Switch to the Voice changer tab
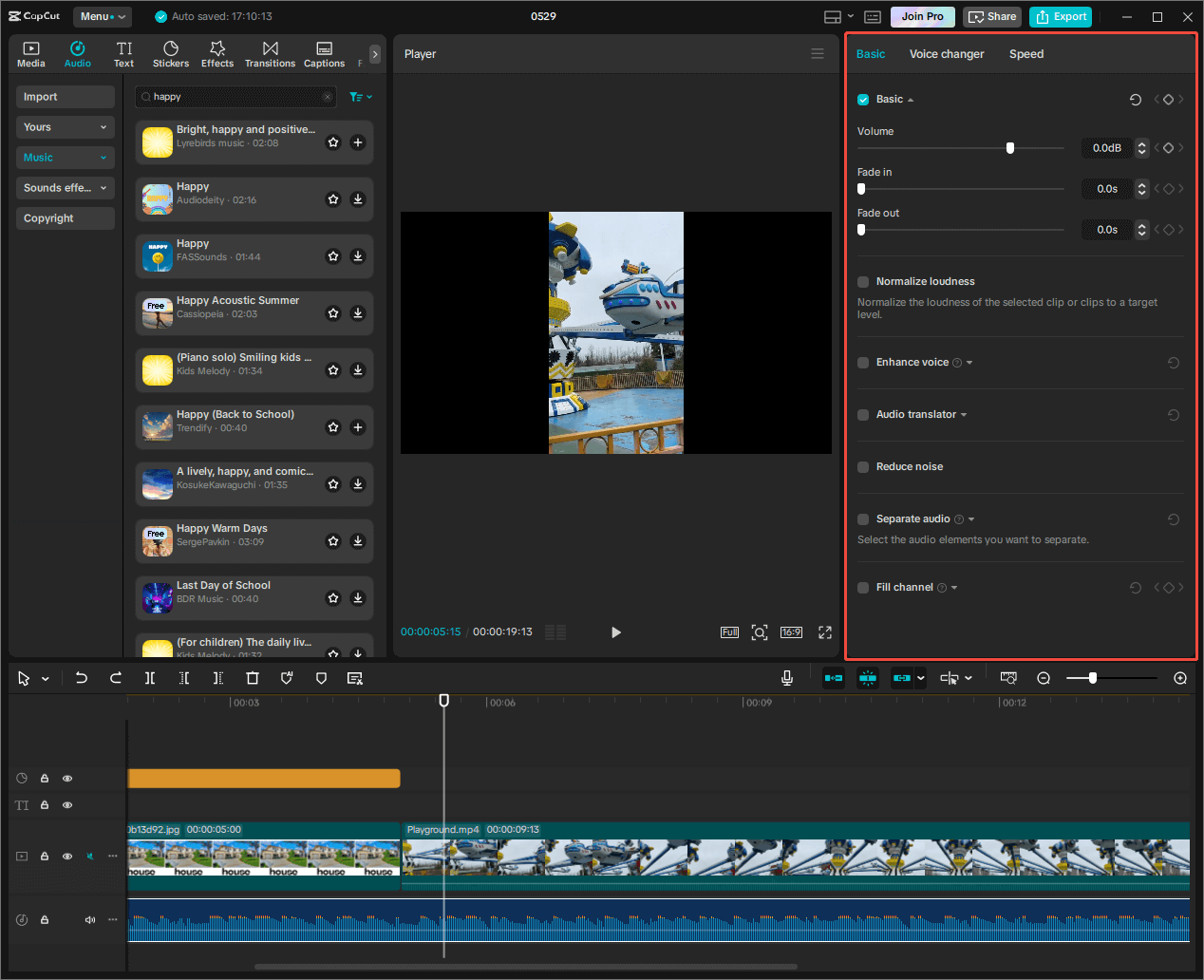The height and width of the screenshot is (980, 1204). coord(947,54)
